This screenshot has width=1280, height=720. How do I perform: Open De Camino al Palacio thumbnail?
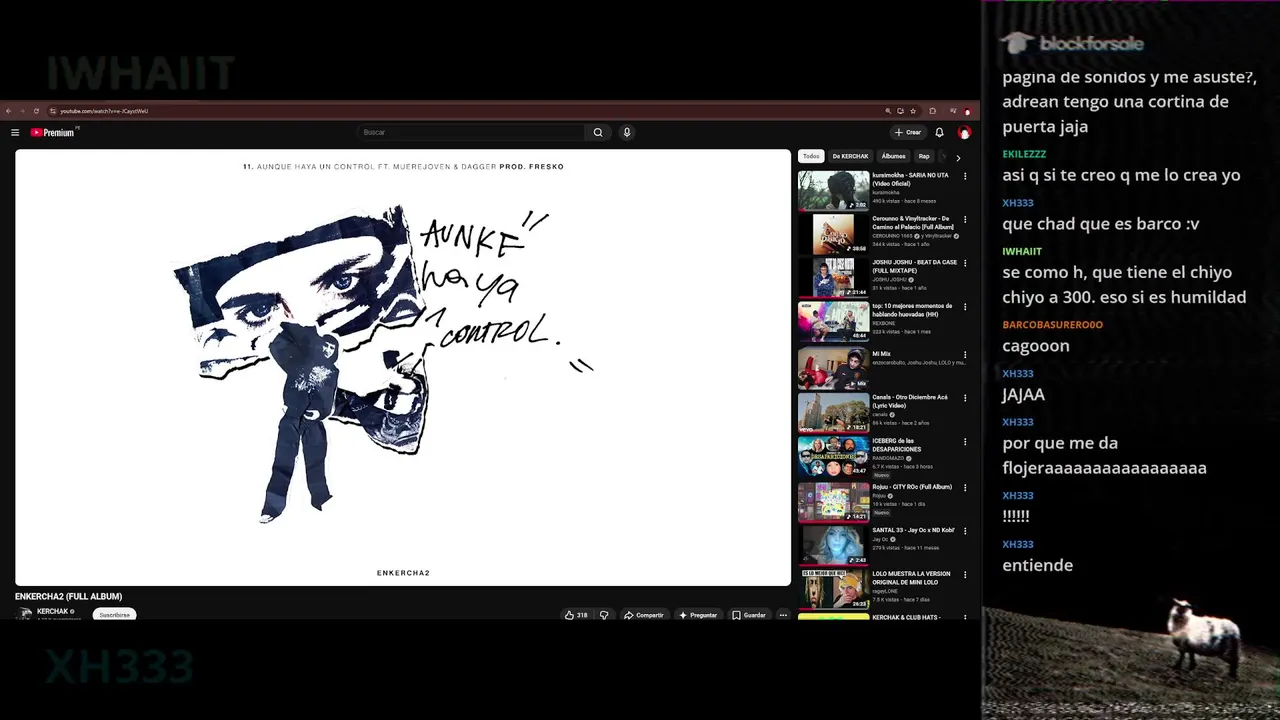833,234
